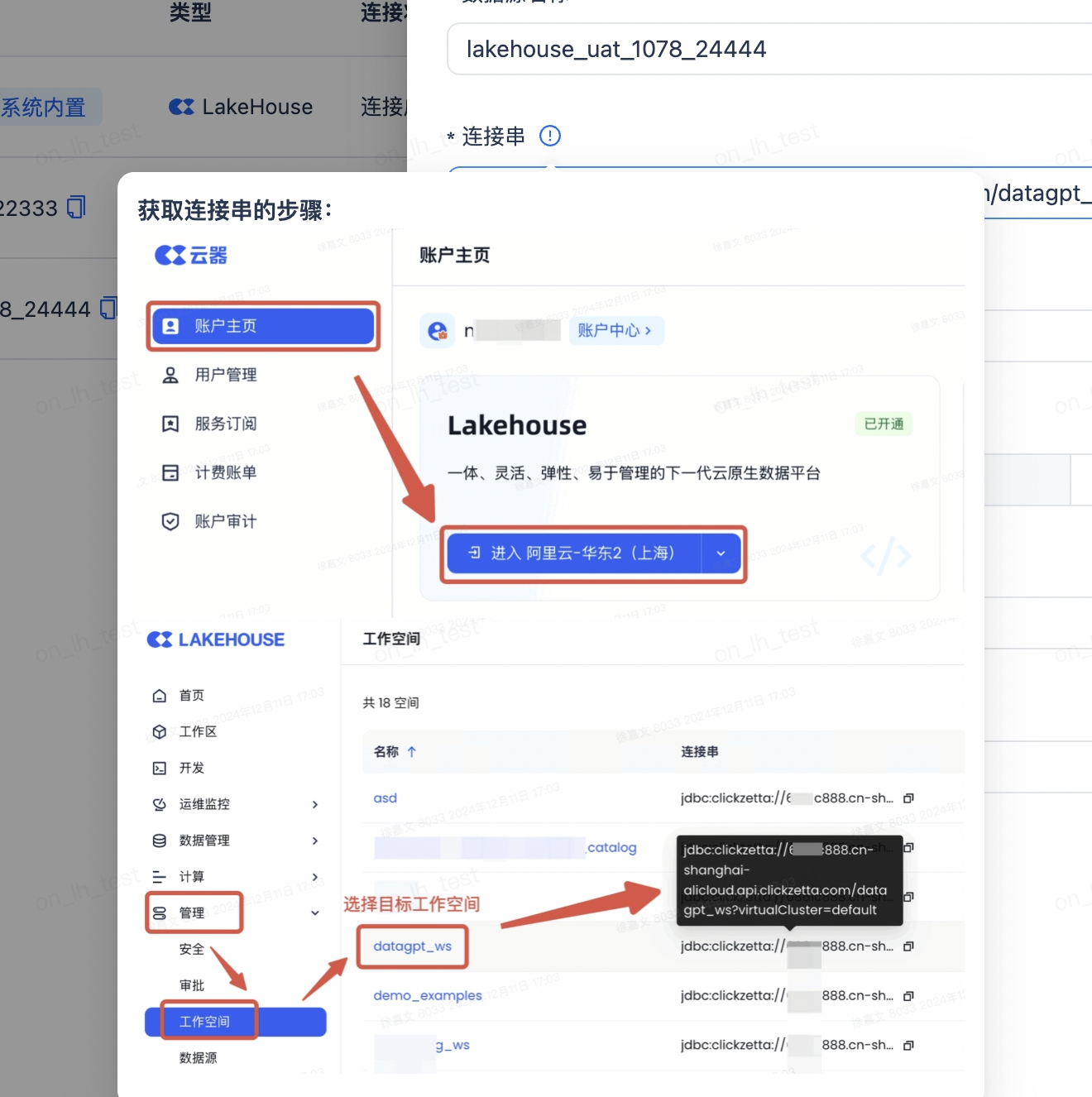The image size is (1092, 1097).
Task: Copy the connection string in the demo_examples row
Action: pyautogui.click(x=908, y=996)
